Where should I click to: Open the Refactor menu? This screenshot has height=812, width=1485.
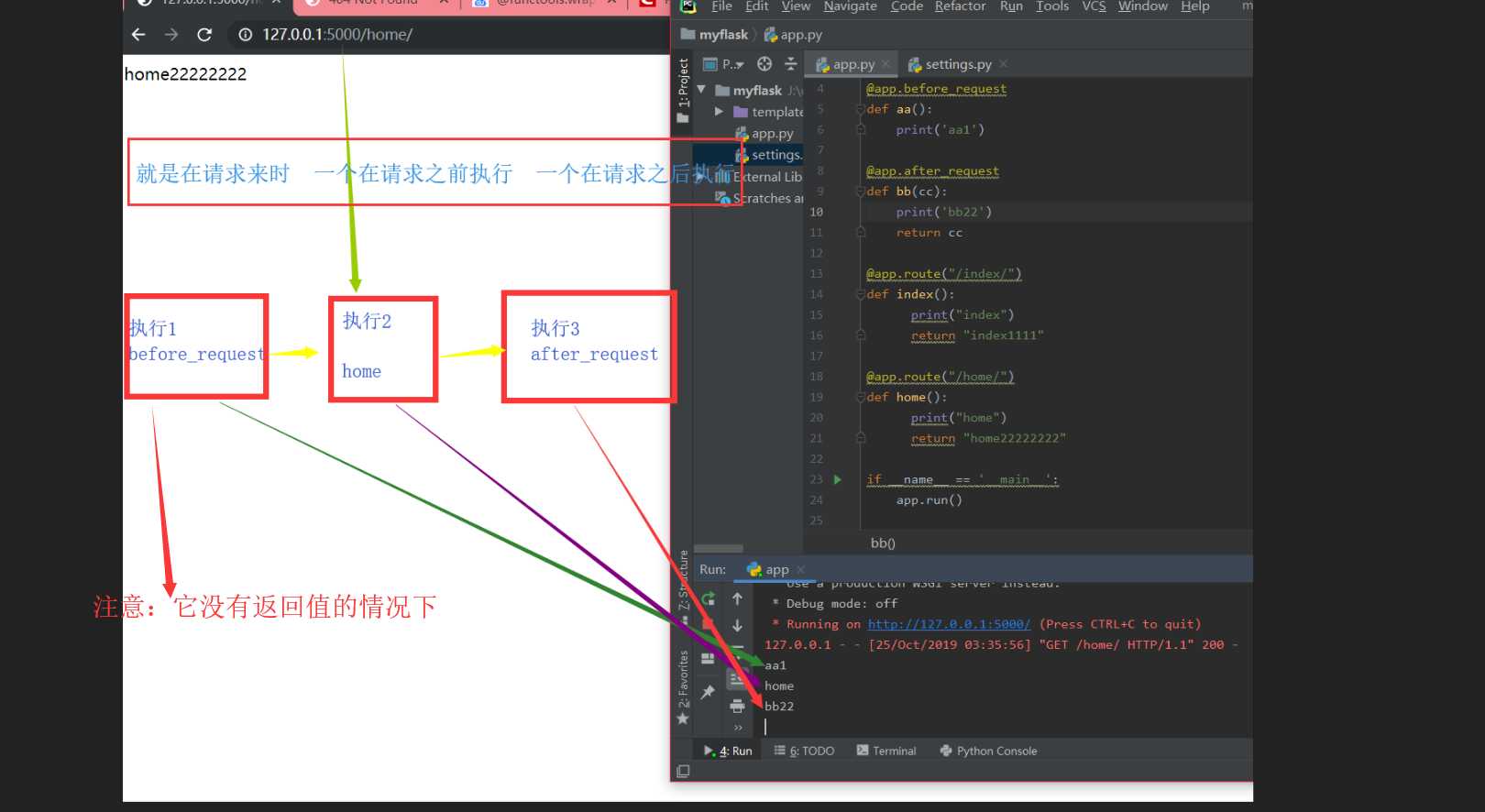(x=960, y=6)
